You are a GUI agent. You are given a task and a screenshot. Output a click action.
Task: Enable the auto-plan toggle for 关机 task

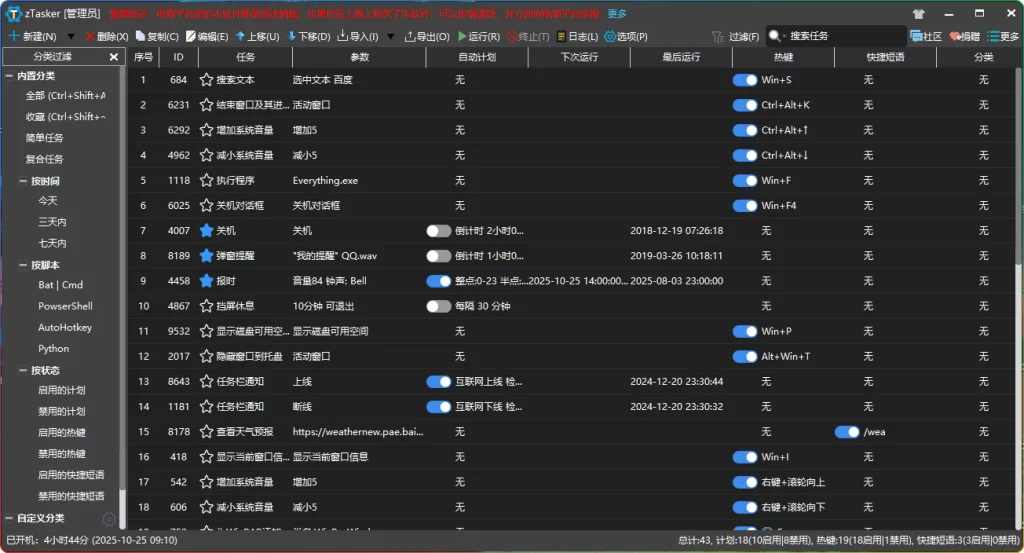(x=439, y=230)
